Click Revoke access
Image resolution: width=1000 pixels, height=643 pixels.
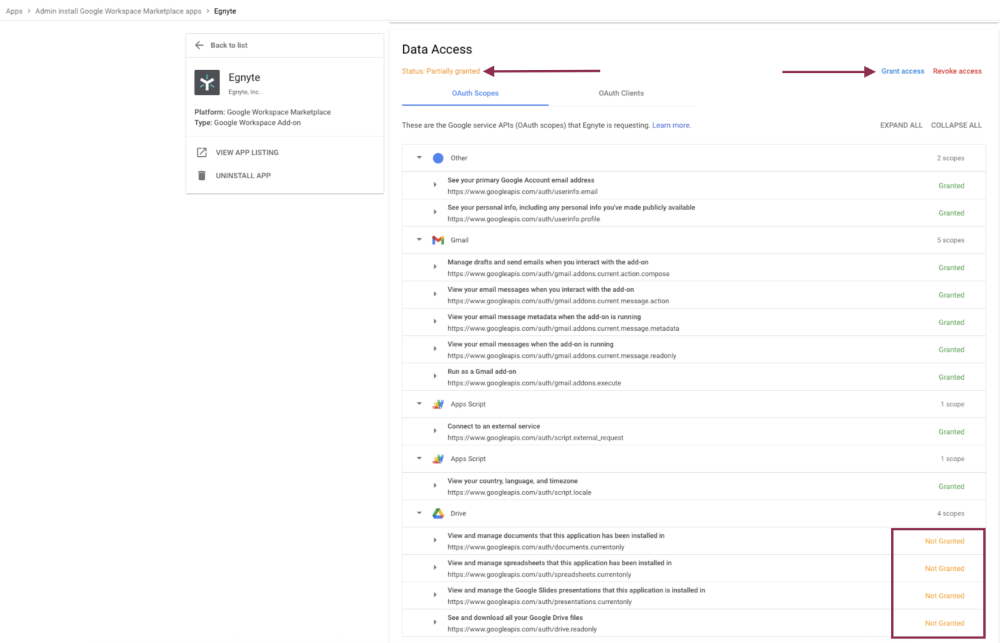pos(957,71)
